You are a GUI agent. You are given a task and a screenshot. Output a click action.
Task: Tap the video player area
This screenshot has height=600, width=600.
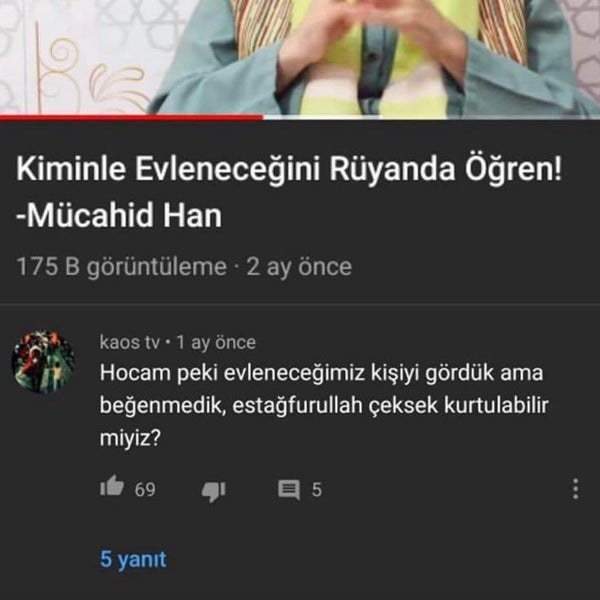pyautogui.click(x=300, y=57)
